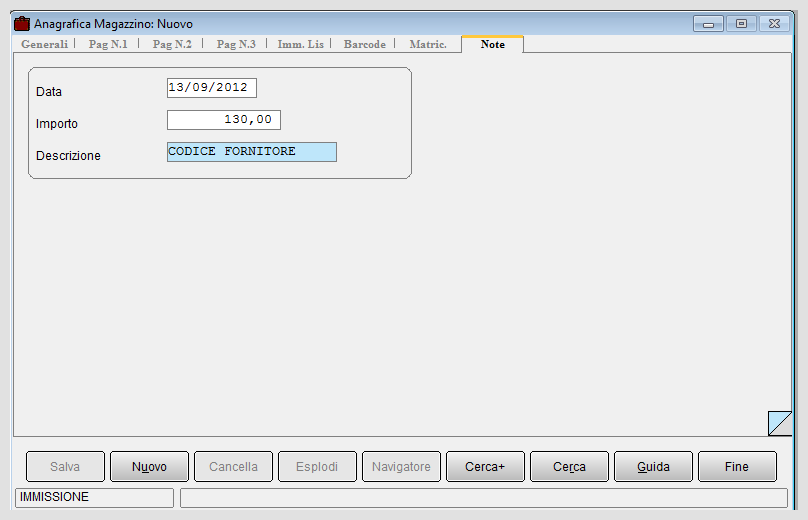Click the Cancella button

point(233,466)
